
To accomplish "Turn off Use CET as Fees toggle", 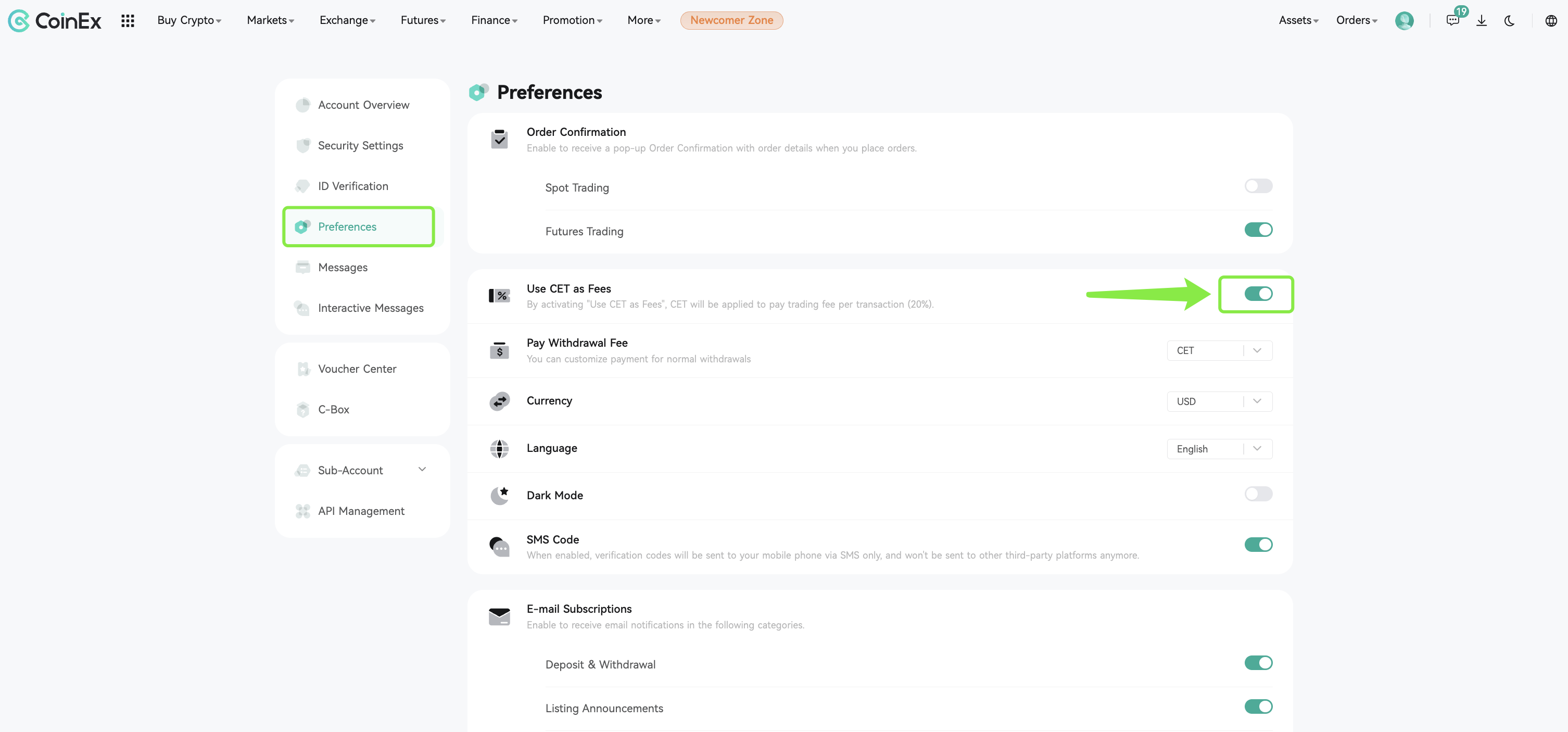I will (x=1258, y=294).
